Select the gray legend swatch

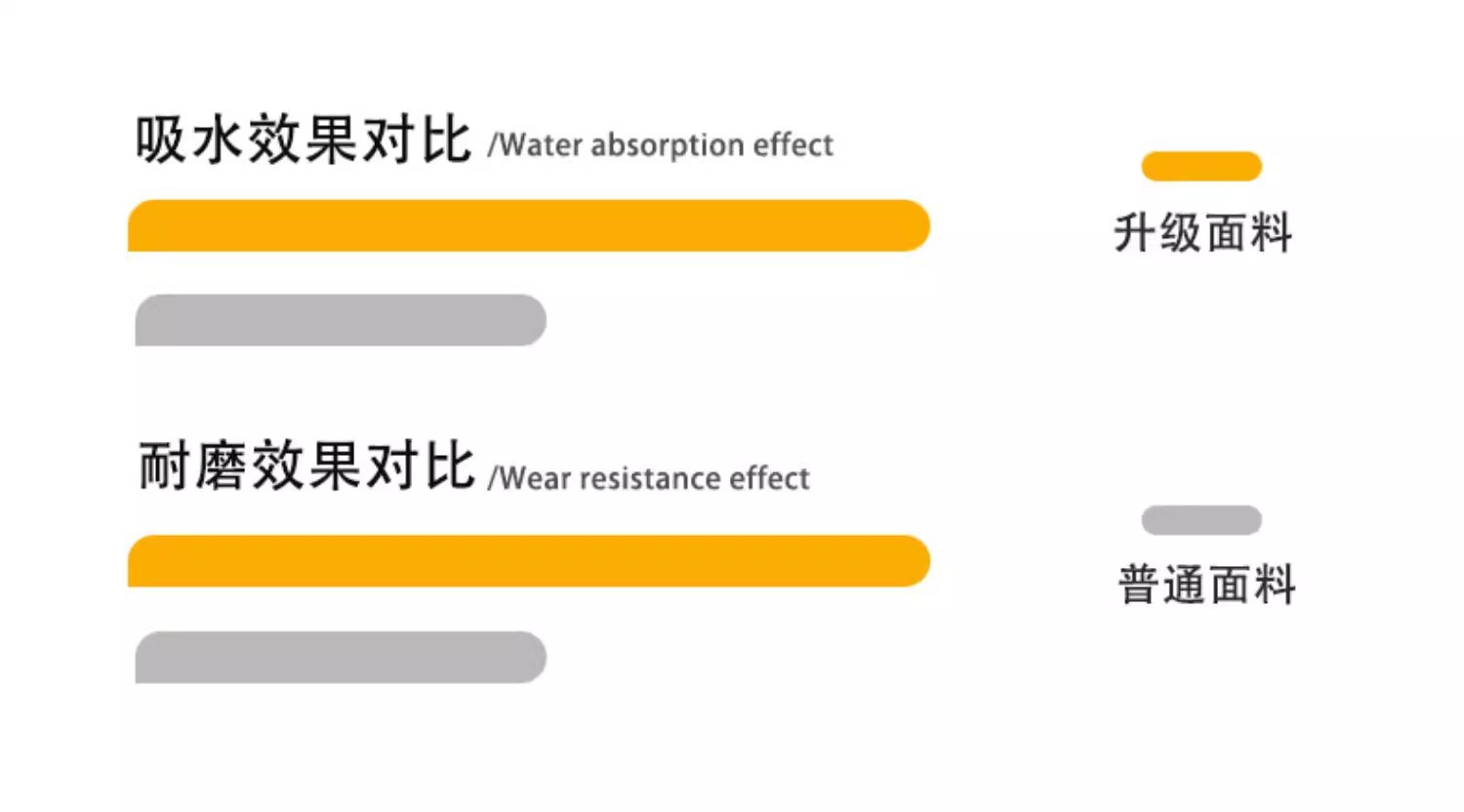(x=1201, y=520)
